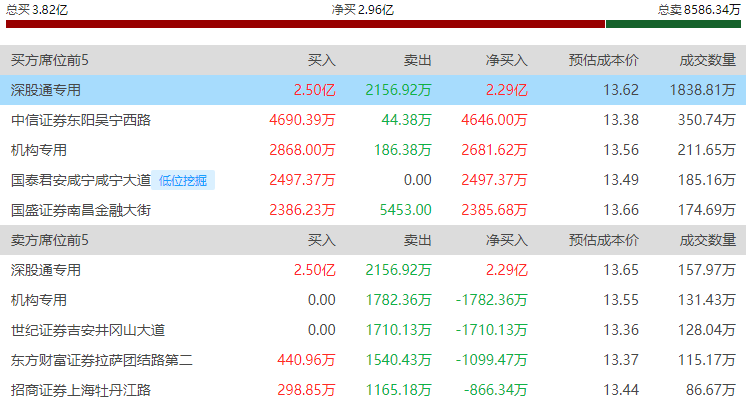The width and height of the screenshot is (746, 404).
Task: Click the 86.67万 trade volume
Action: click(x=711, y=390)
